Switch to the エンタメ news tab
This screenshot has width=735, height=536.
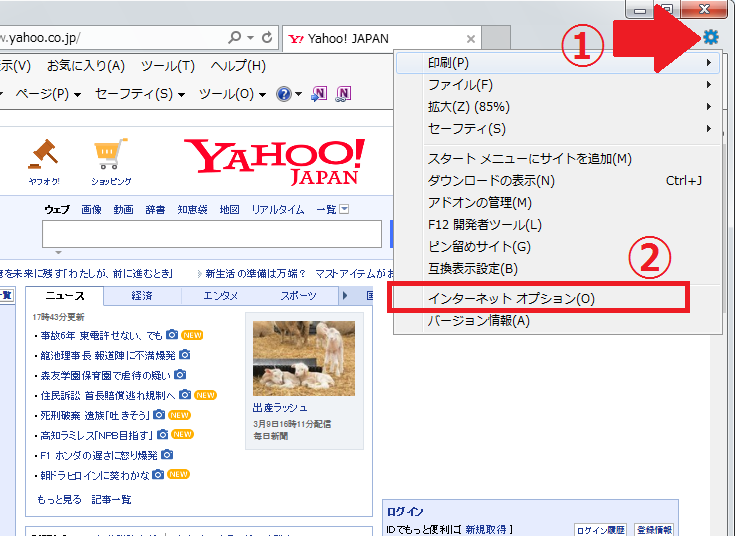[220, 296]
